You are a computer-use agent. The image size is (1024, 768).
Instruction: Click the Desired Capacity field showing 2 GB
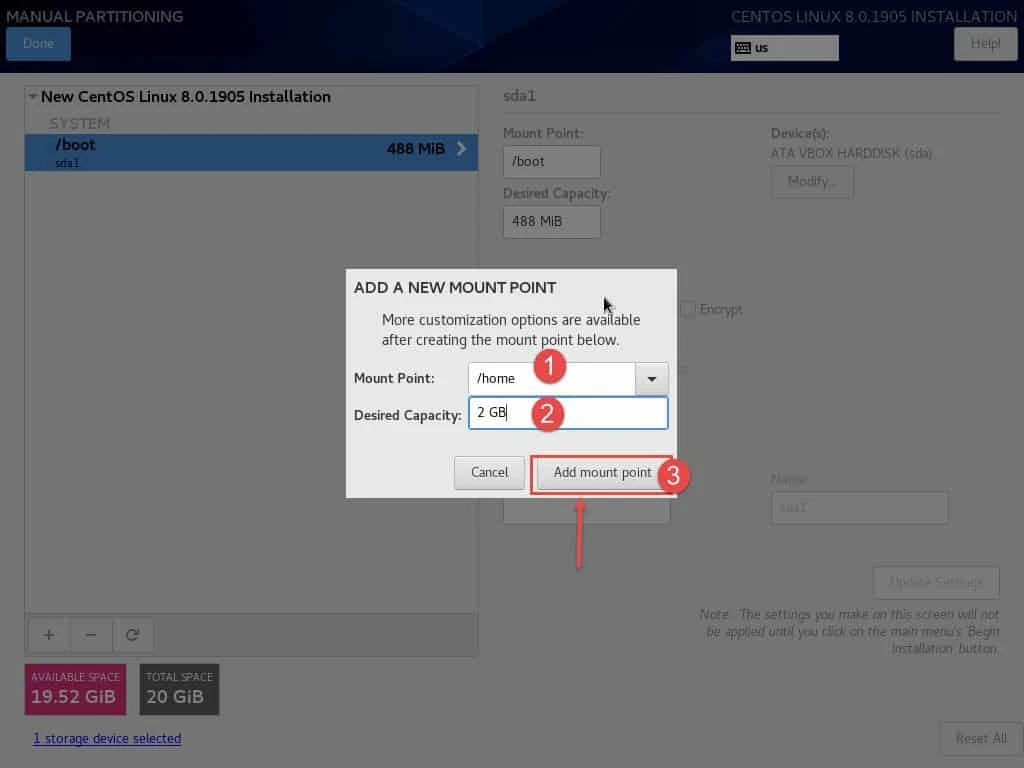(568, 412)
